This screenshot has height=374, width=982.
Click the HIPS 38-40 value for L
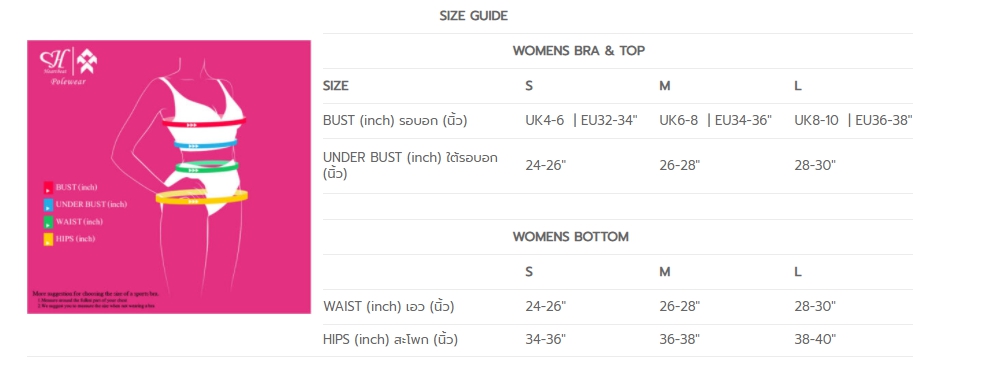click(815, 340)
